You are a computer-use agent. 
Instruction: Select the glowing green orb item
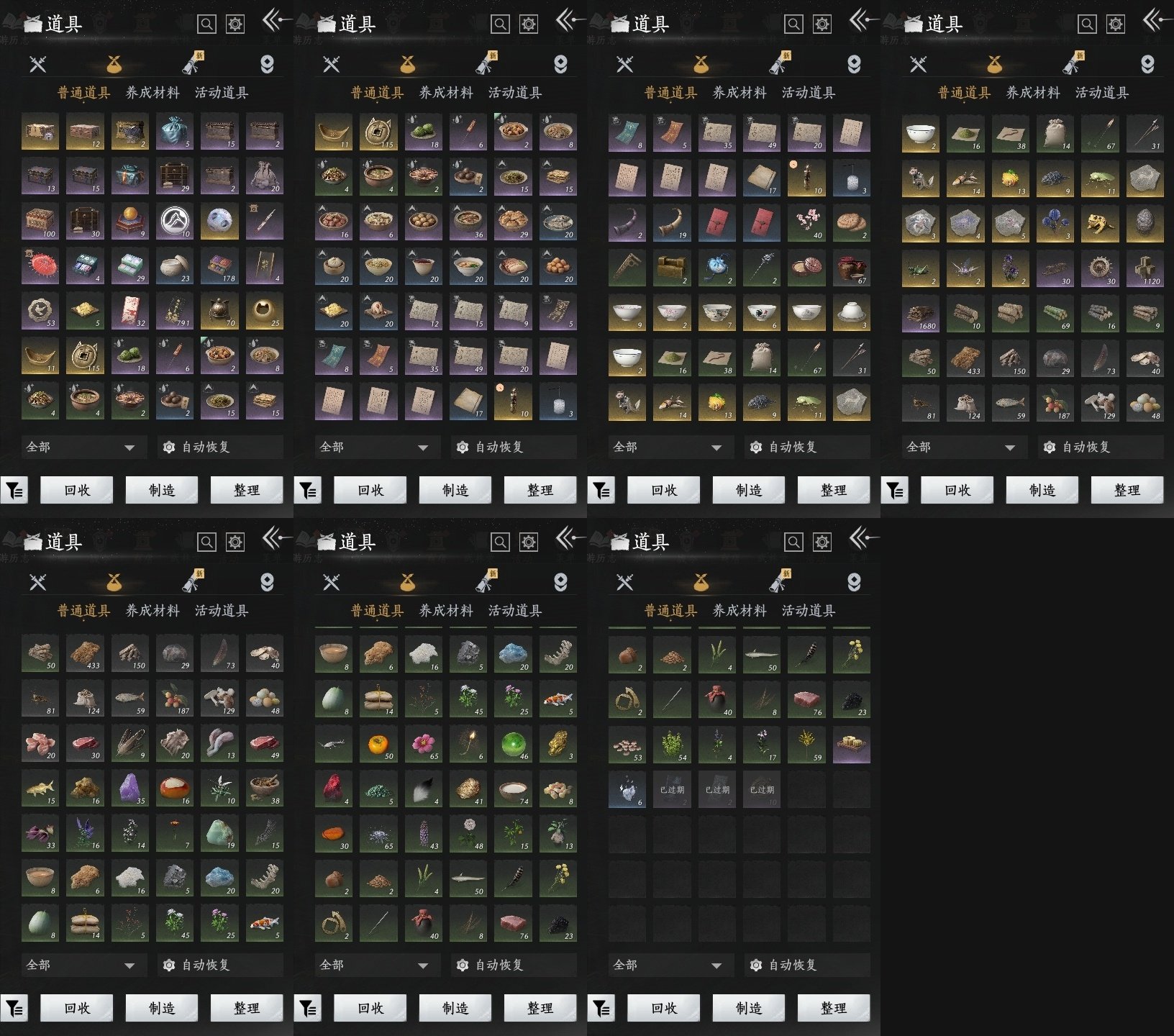[x=512, y=745]
